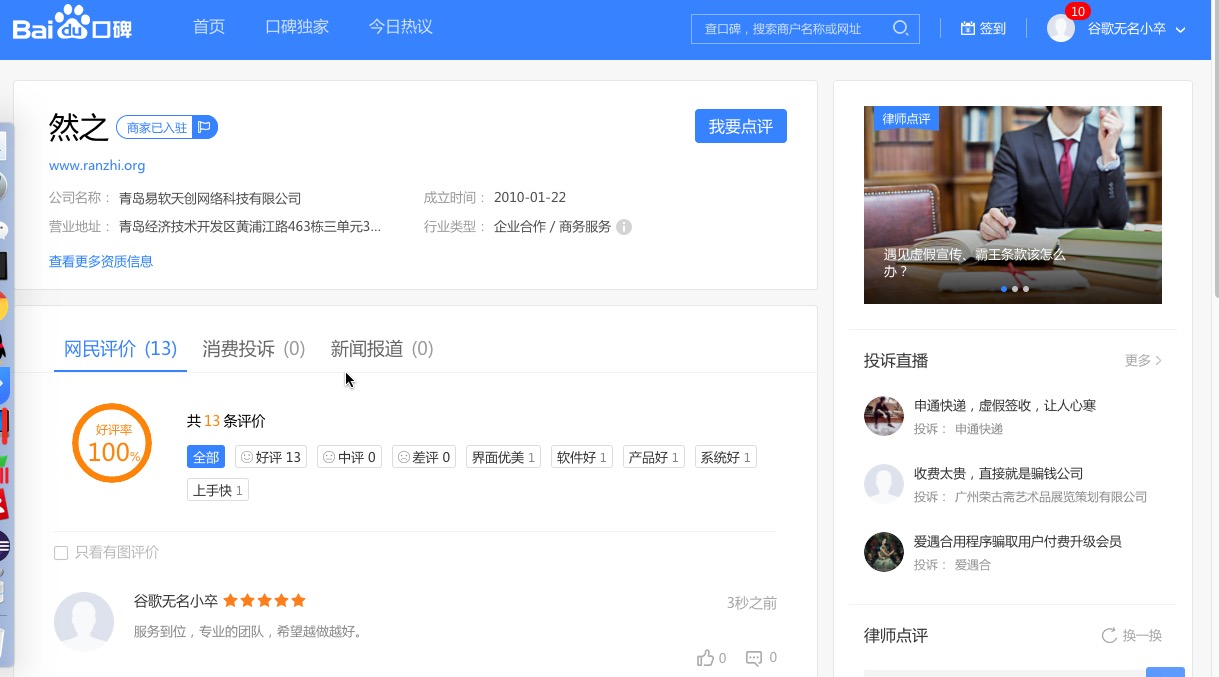Open the 律师点评 banner image
This screenshot has height=677, width=1219.
point(1013,205)
